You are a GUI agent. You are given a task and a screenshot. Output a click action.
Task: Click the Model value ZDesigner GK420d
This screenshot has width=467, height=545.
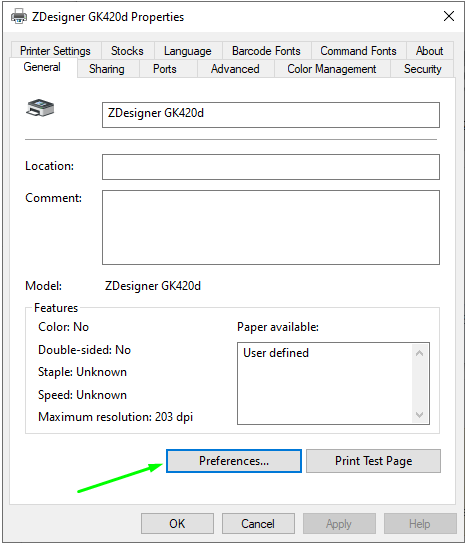point(153,286)
